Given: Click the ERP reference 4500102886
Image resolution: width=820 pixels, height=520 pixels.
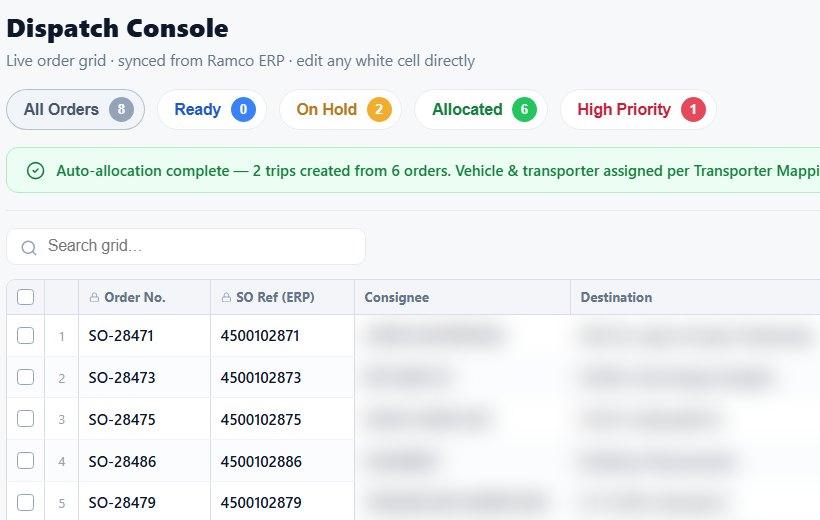Looking at the screenshot, I should click(261, 461).
